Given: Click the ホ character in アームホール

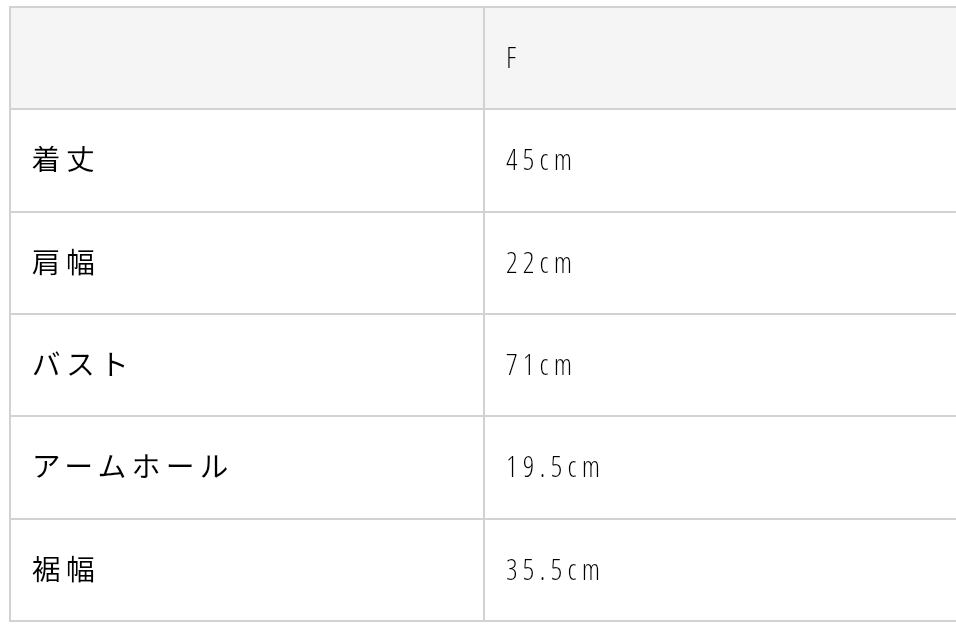Looking at the screenshot, I should tap(147, 467).
